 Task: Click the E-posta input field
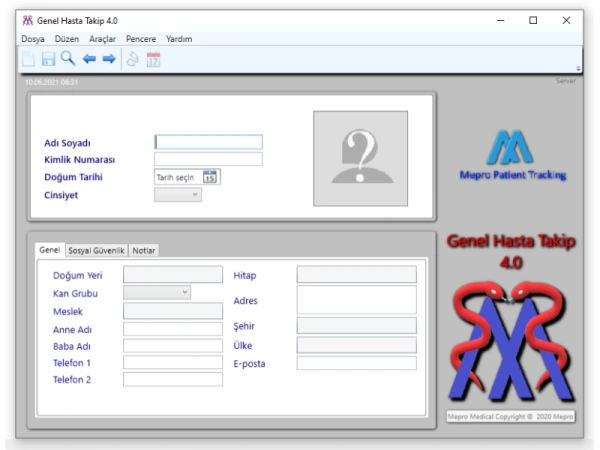coord(357,363)
